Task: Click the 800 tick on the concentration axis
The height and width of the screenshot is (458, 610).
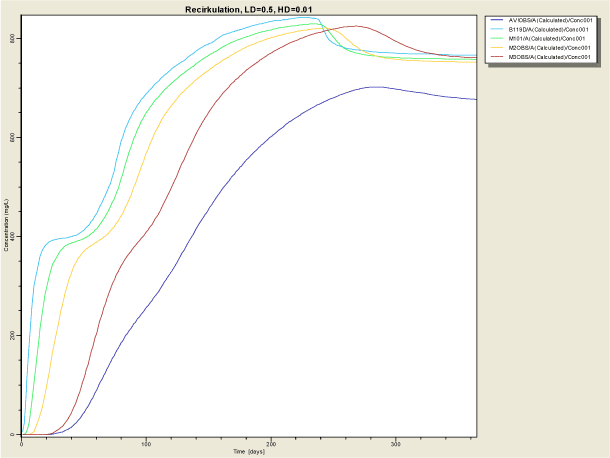Action: (x=14, y=38)
